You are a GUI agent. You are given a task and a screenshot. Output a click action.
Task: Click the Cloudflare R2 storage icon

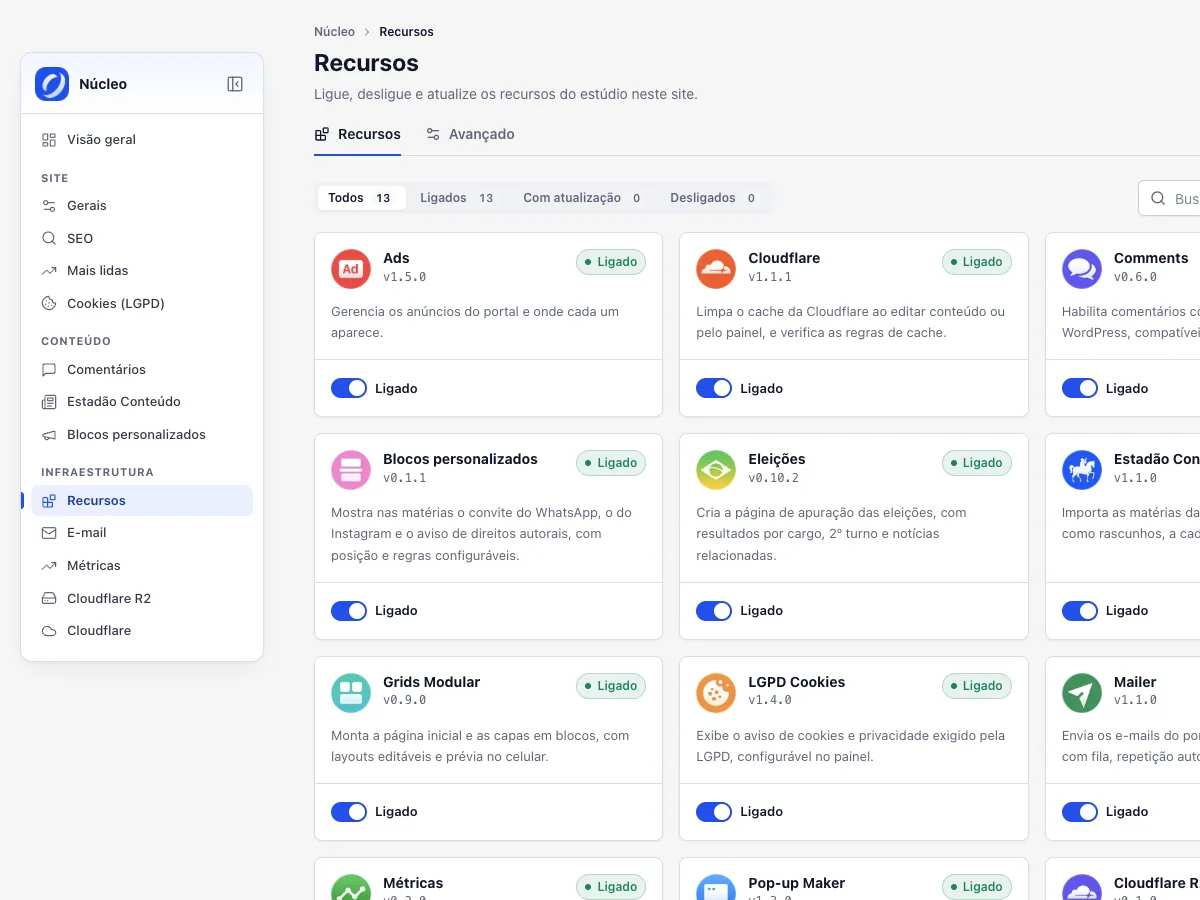pos(49,599)
